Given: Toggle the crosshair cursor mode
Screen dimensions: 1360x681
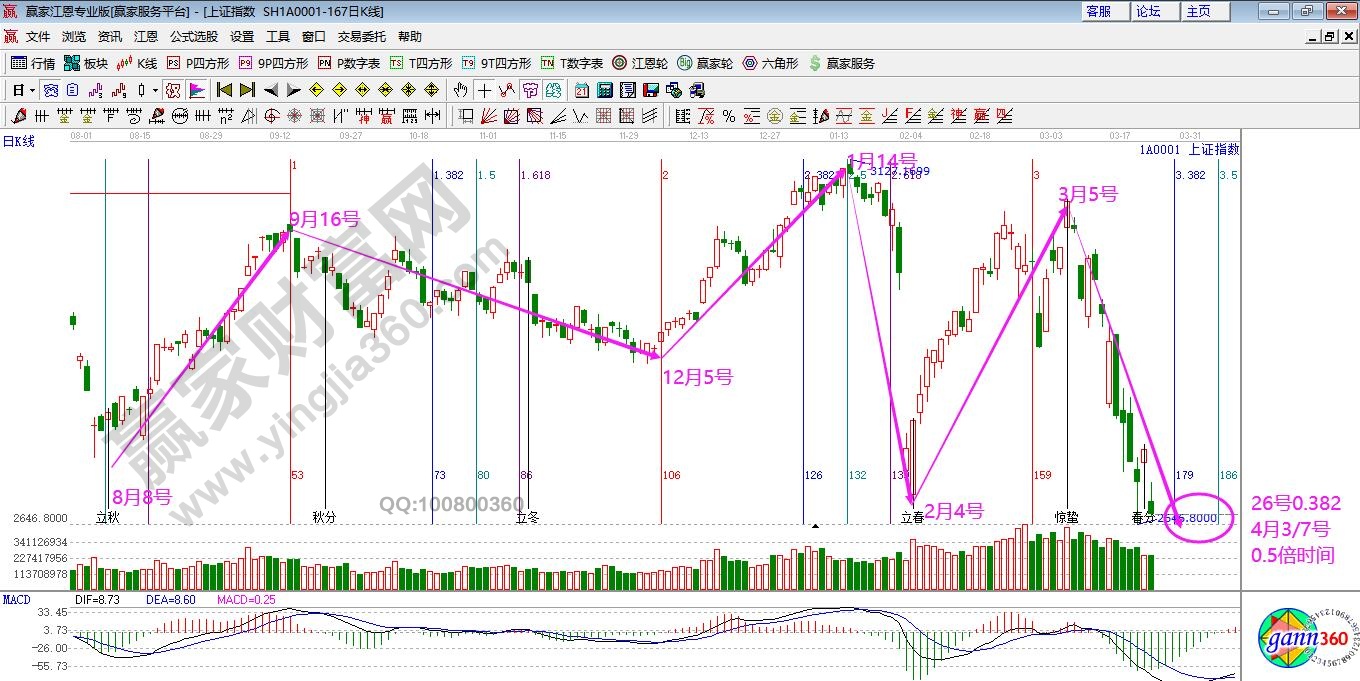Looking at the screenshot, I should [x=484, y=90].
